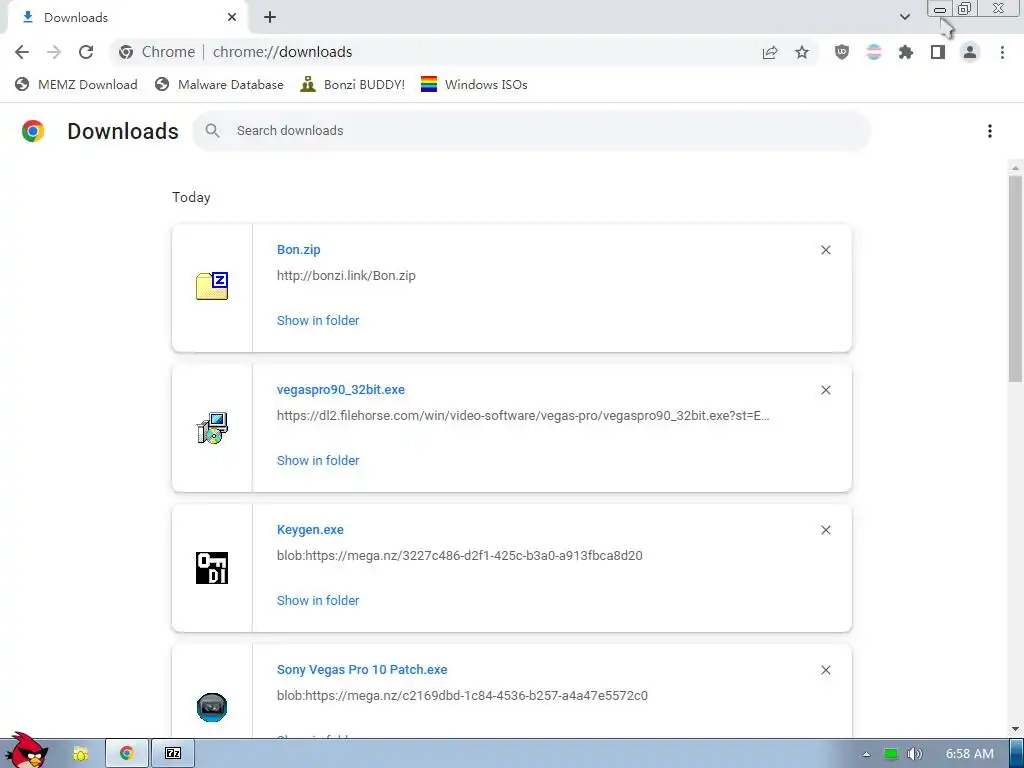Viewport: 1024px width, 768px height.
Task: Click the Sony Vegas Pro 10 Patch.exe icon
Action: click(x=212, y=707)
